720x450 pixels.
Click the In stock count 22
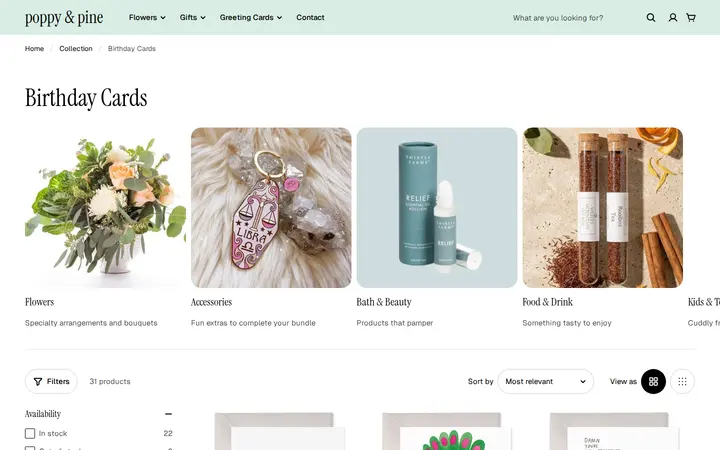click(x=168, y=433)
